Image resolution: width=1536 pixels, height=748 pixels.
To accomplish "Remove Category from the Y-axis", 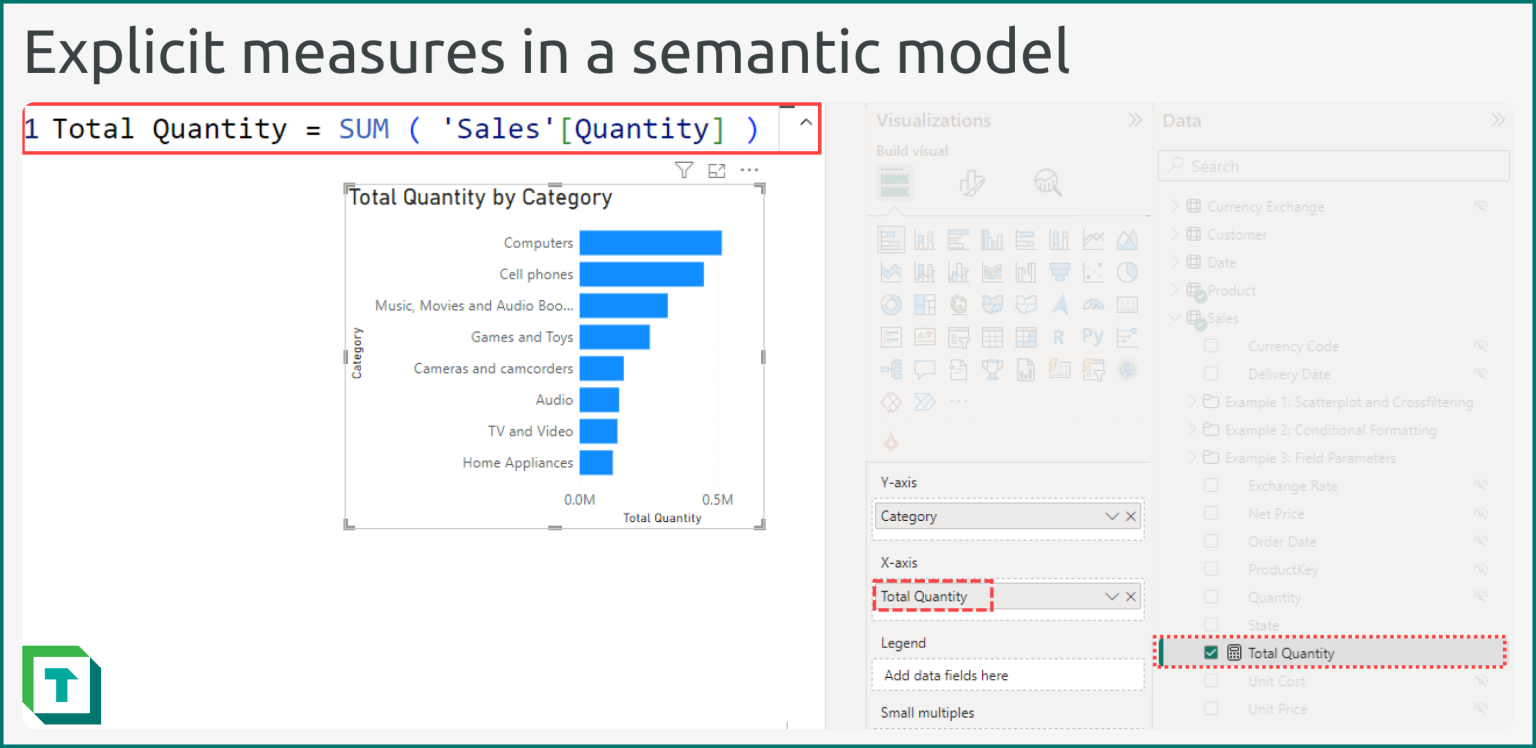I will (1130, 516).
